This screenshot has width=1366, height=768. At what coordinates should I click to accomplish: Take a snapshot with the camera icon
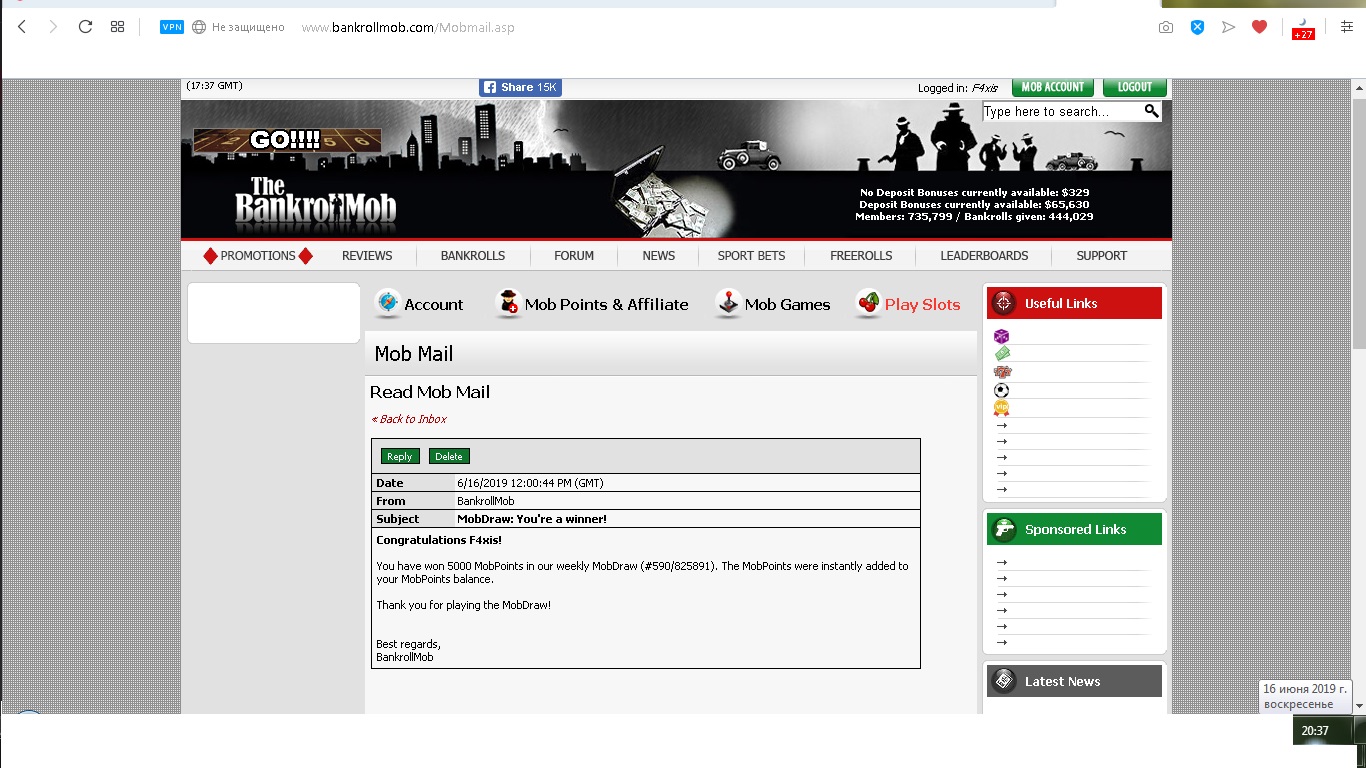[x=1166, y=27]
